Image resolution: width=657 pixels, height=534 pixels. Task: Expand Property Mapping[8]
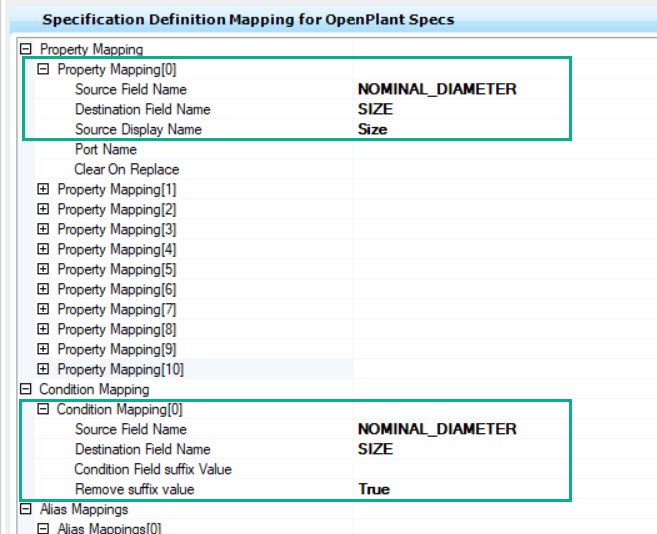coord(43,329)
